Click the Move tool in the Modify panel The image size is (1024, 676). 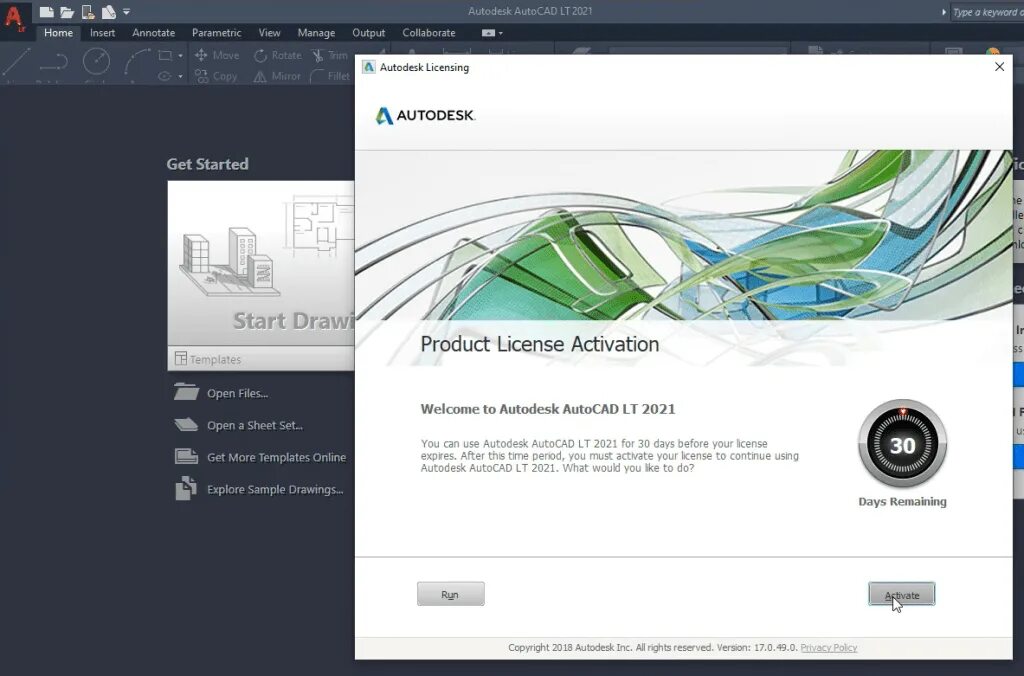217,56
